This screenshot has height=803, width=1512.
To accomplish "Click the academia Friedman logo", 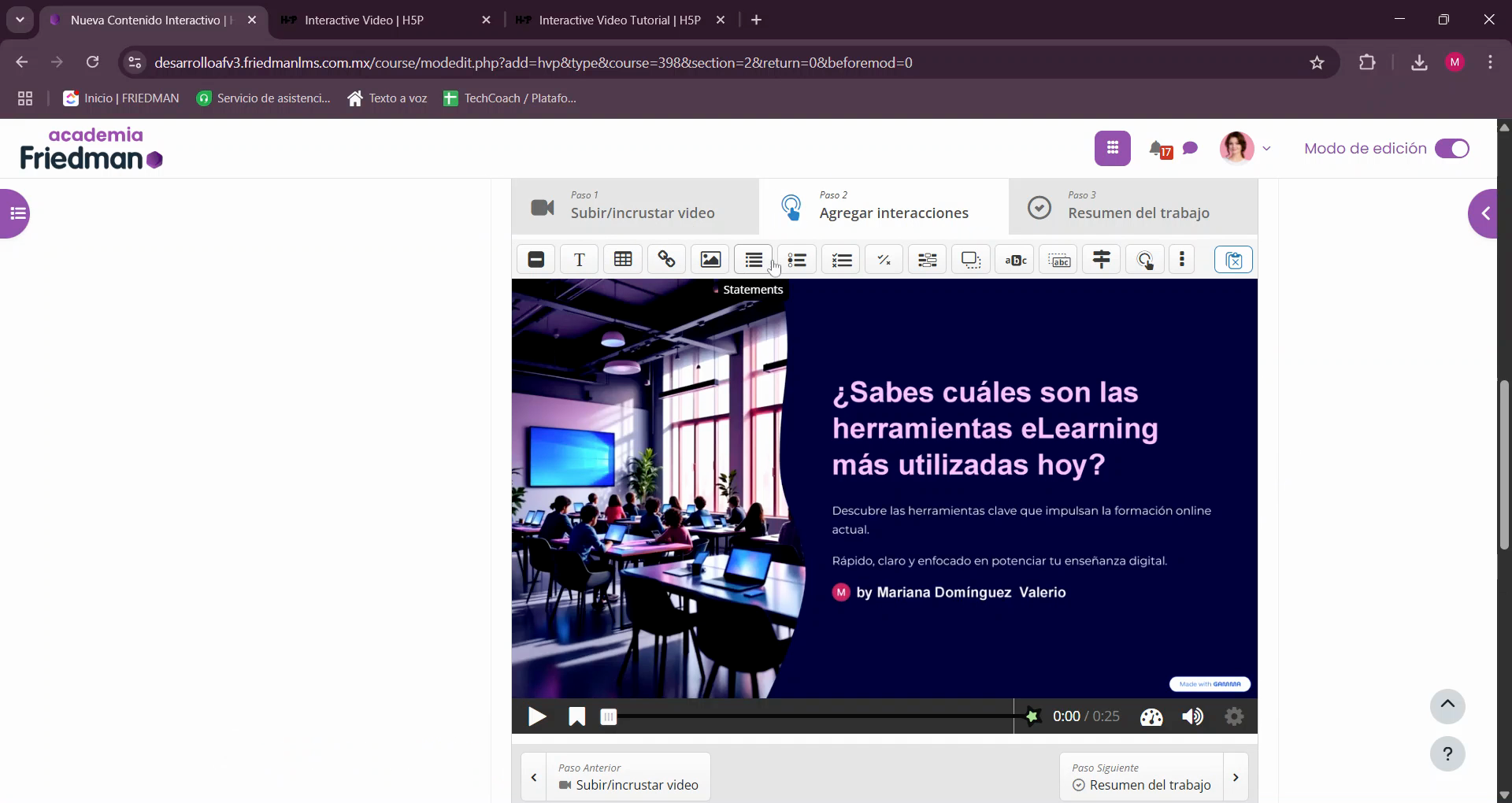I will (x=91, y=149).
